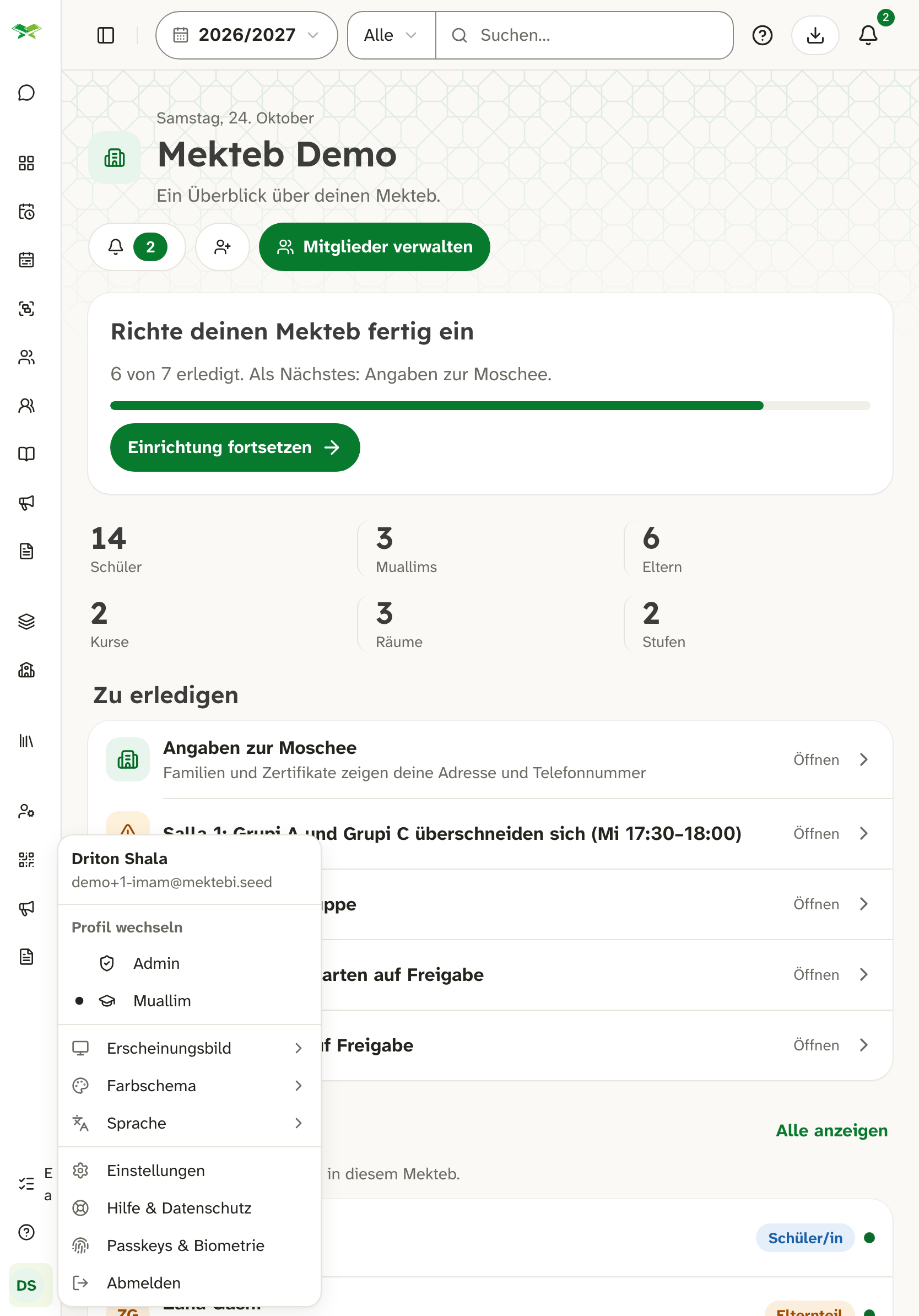919x1316 pixels.
Task: Select the Muallim profile
Action: coord(189,1001)
